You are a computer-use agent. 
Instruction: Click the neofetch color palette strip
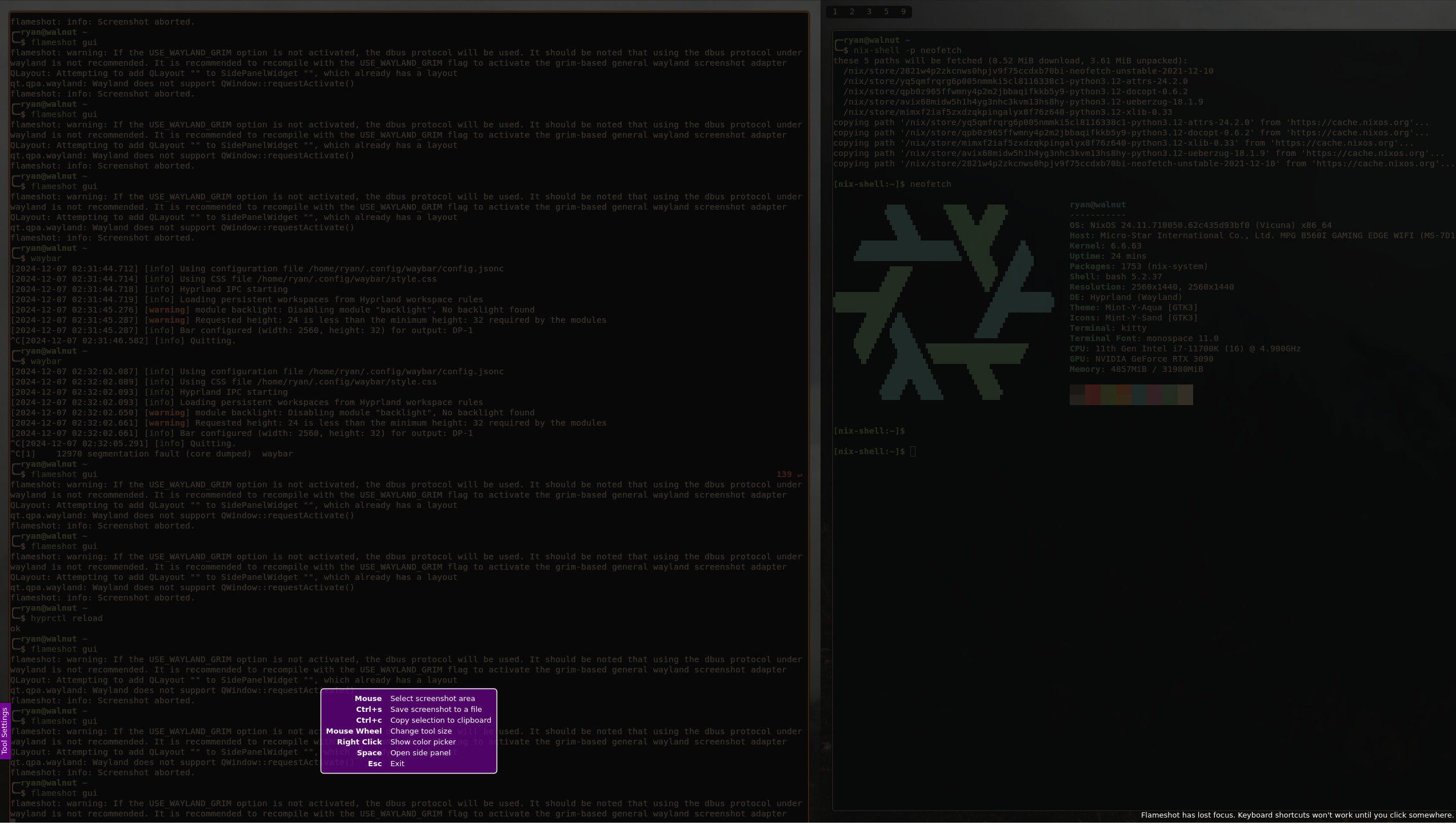coord(1131,395)
